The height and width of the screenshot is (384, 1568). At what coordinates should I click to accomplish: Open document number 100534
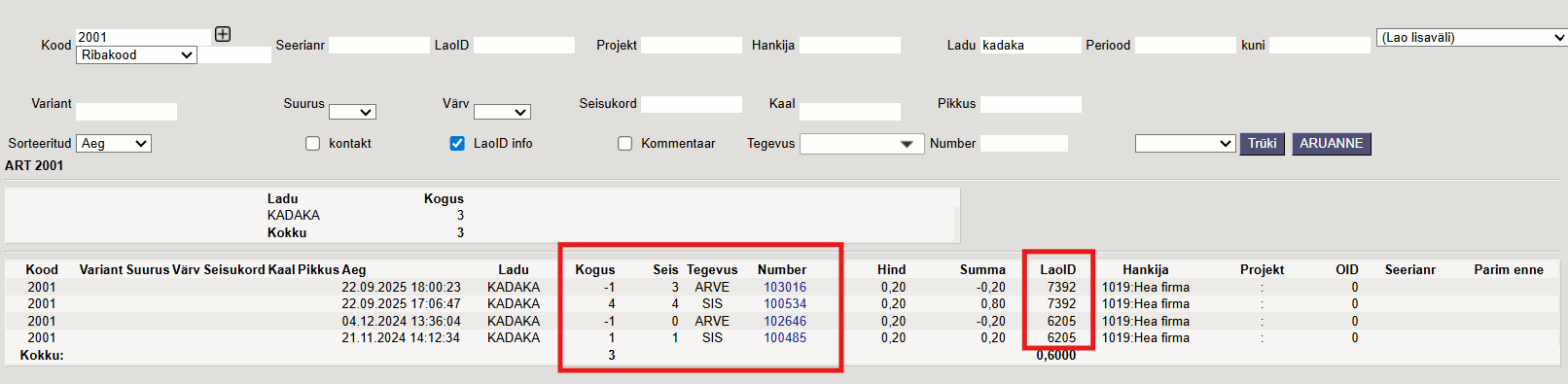coord(785,303)
